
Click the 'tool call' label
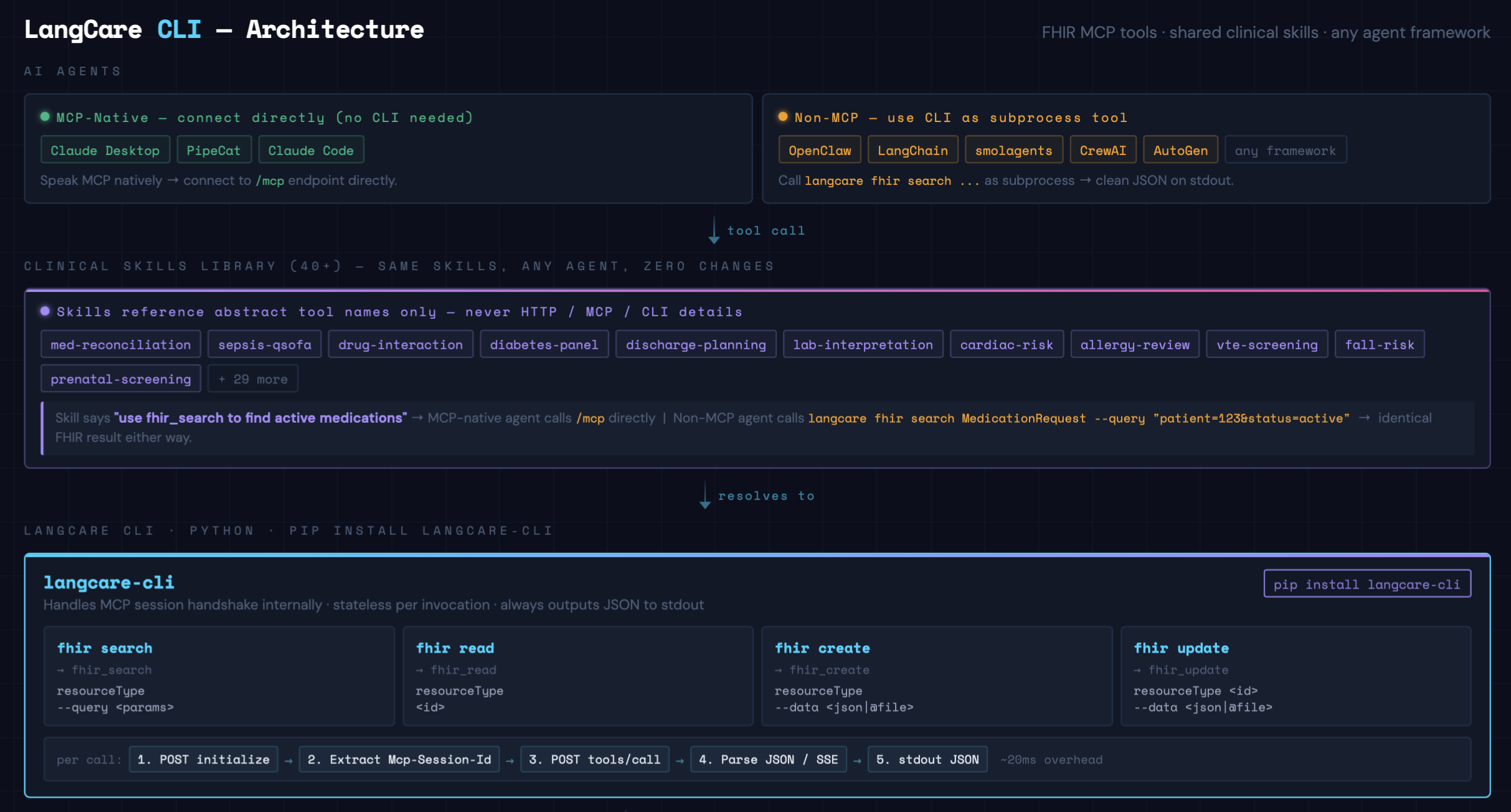coord(766,230)
